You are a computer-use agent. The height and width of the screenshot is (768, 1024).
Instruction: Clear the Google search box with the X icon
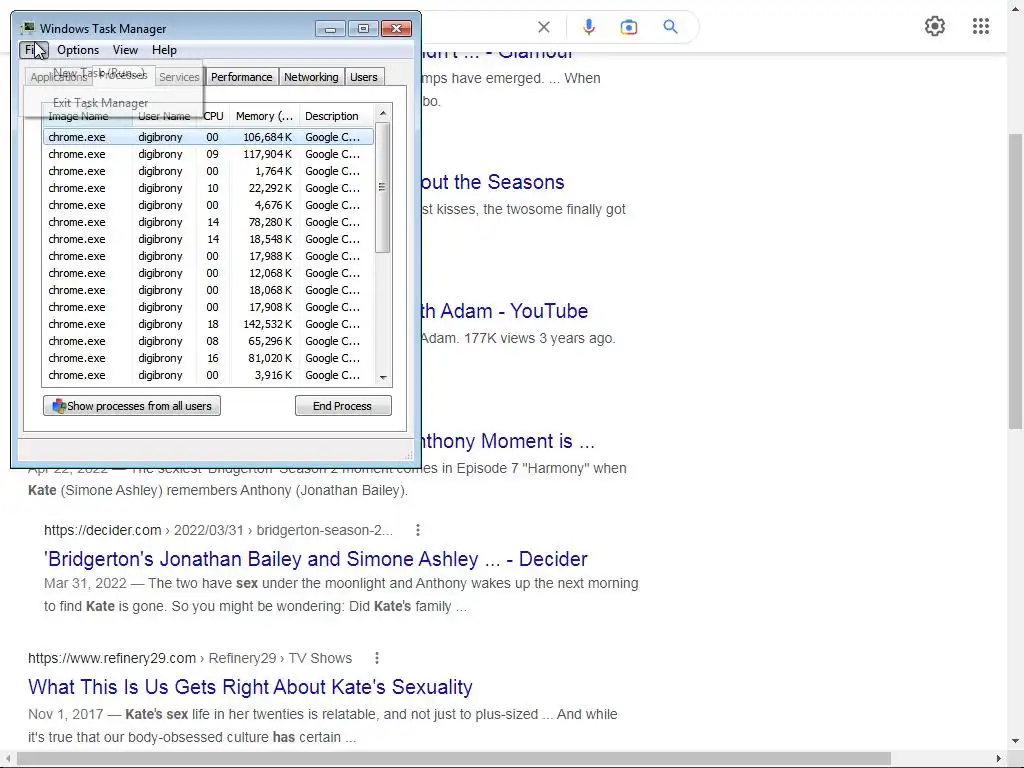tap(543, 27)
